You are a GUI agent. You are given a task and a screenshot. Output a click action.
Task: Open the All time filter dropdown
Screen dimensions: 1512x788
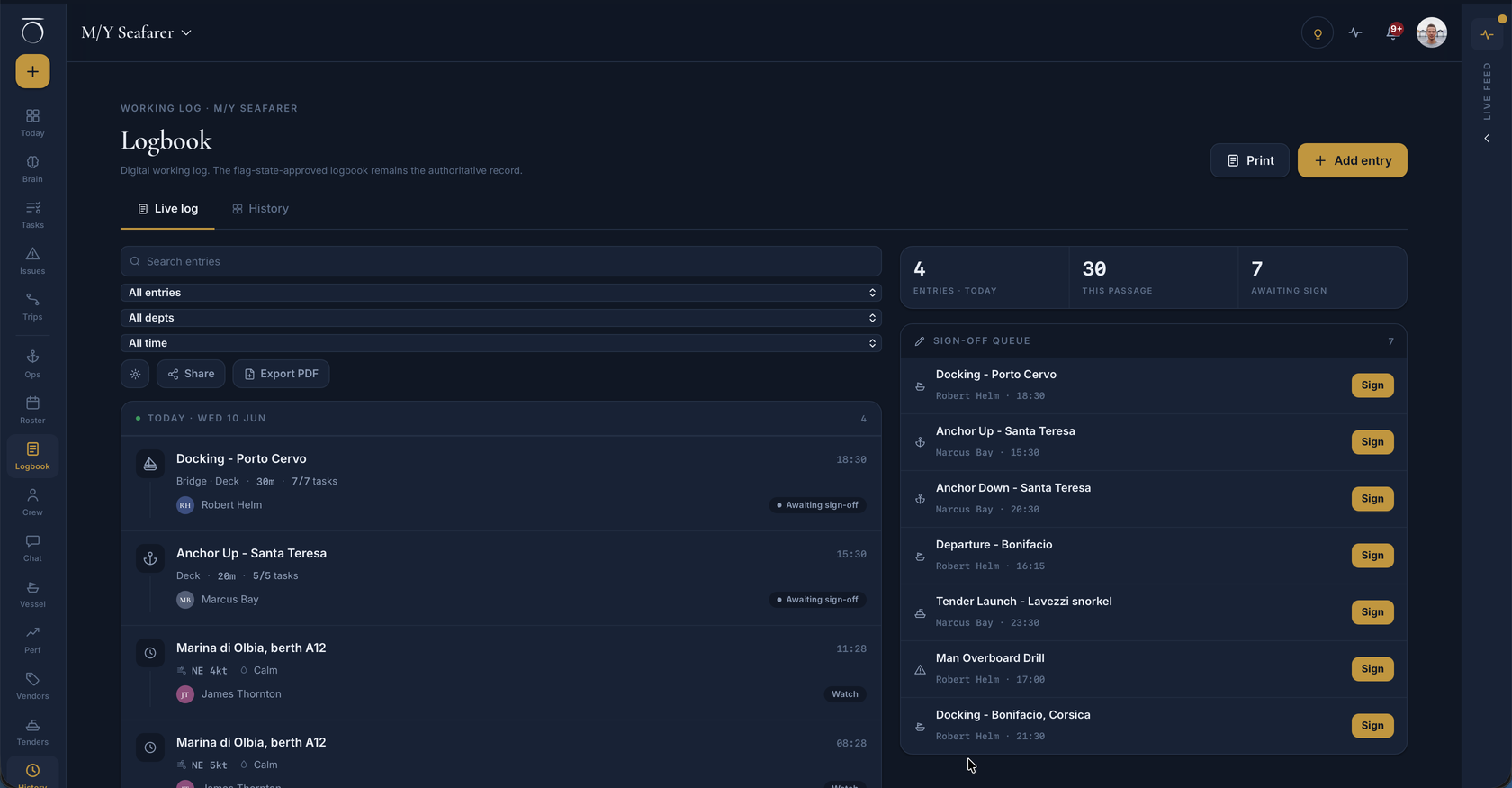coord(501,343)
